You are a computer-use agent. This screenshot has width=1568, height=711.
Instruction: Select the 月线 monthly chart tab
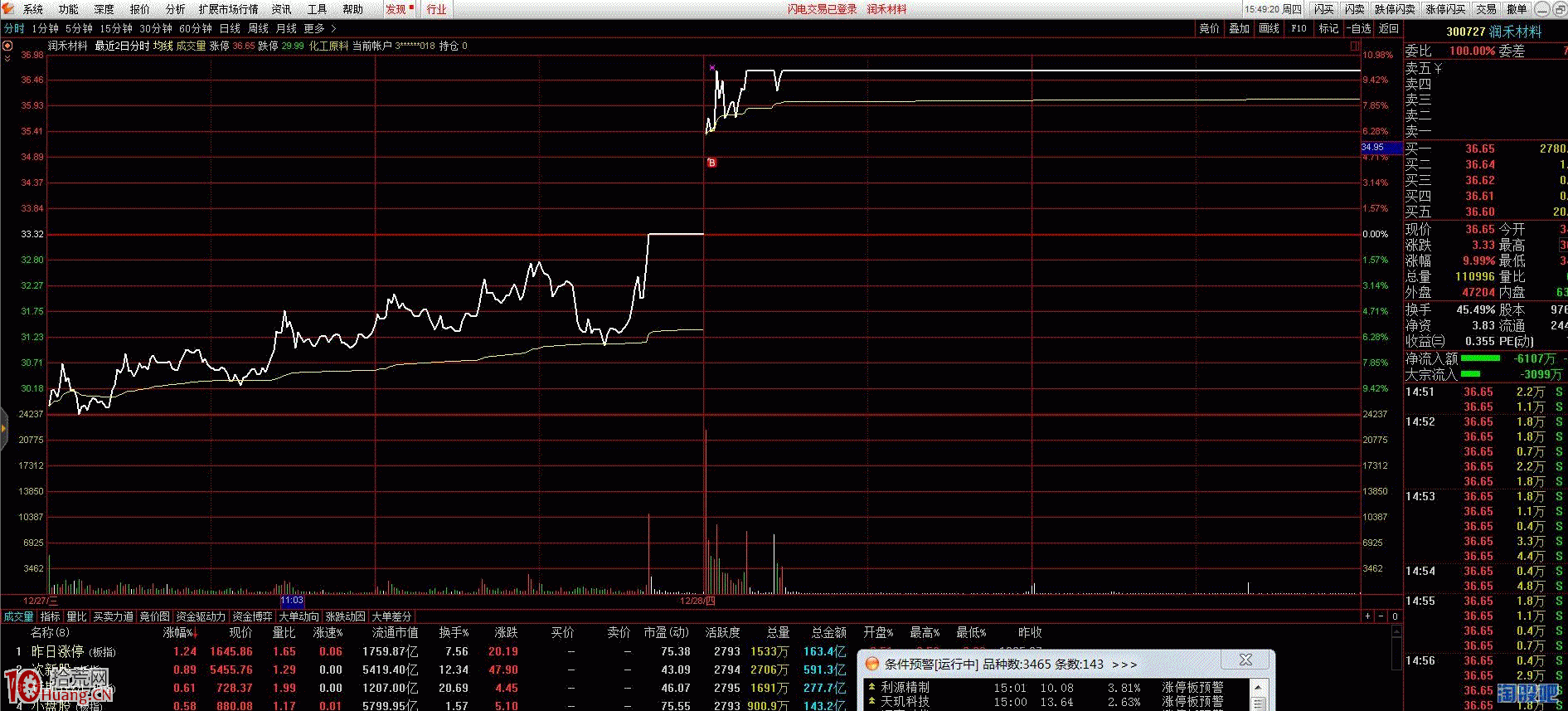[286, 28]
